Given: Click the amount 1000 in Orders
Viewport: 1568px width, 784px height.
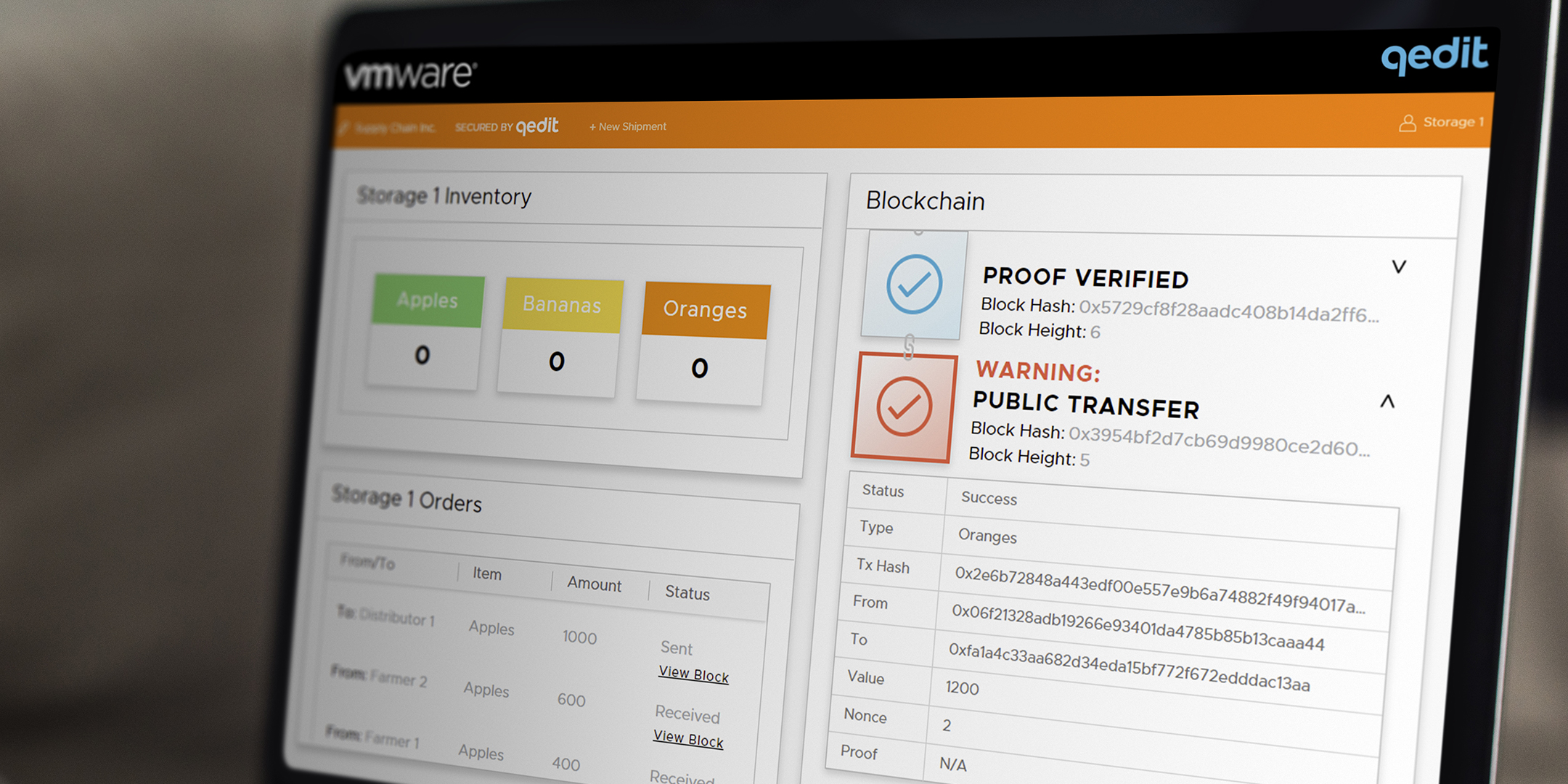Looking at the screenshot, I should pos(579,637).
